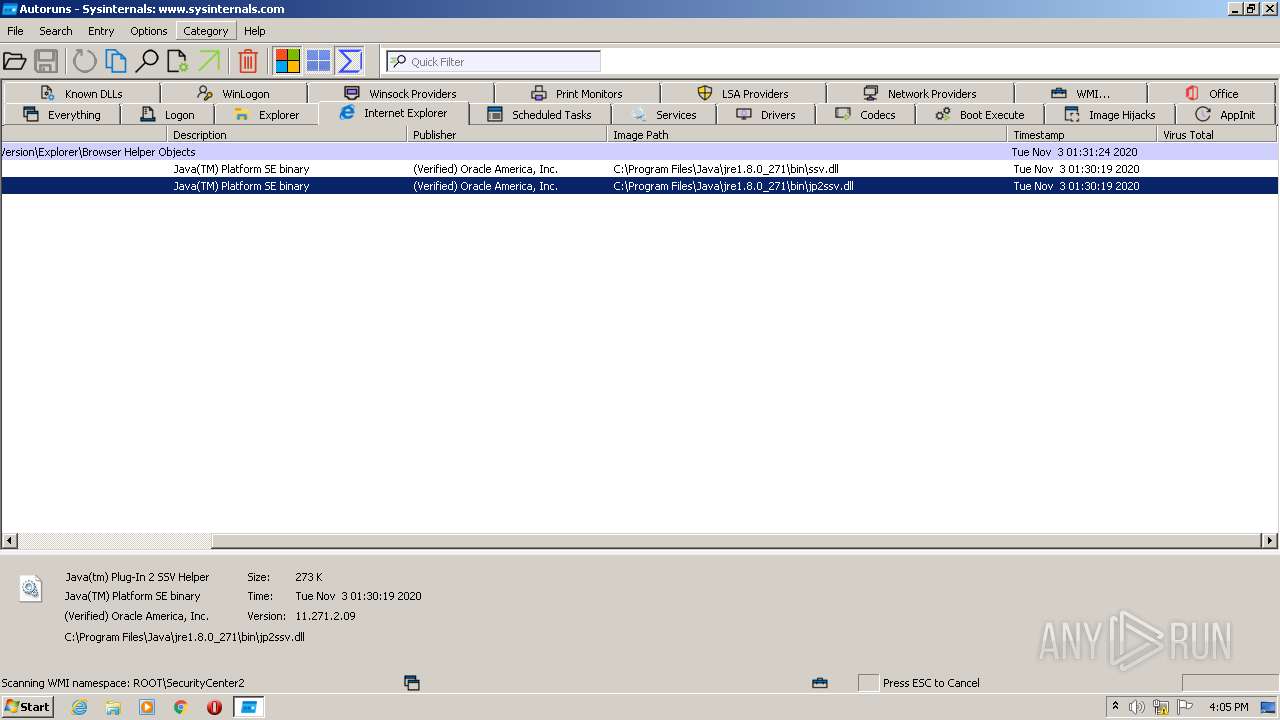Image resolution: width=1280 pixels, height=720 pixels.
Task: Sort by the Description column header
Action: [287, 134]
